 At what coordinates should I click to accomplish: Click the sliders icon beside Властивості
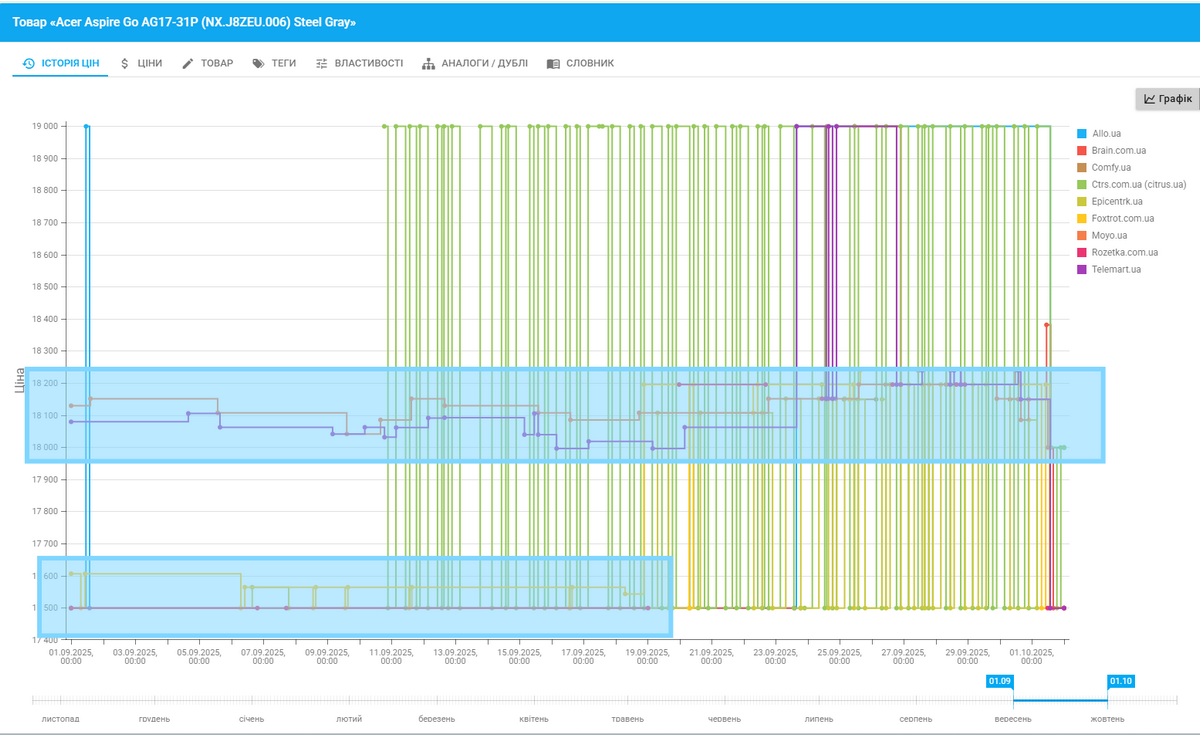coord(322,63)
